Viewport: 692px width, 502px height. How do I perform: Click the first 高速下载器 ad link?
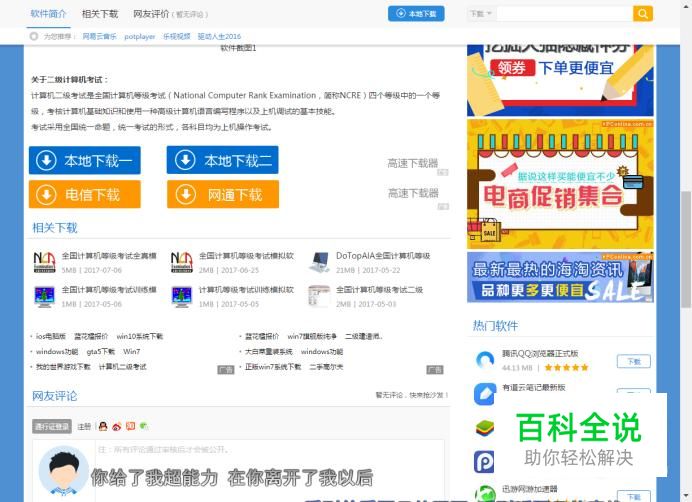pos(413,163)
